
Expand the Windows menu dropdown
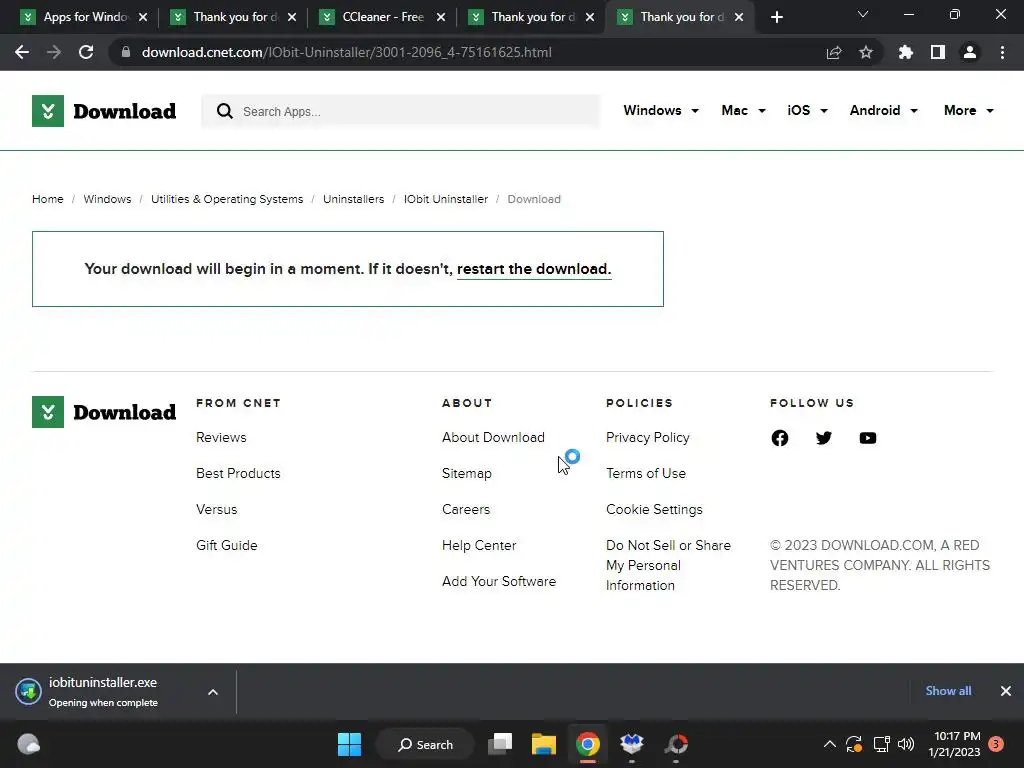(x=661, y=110)
